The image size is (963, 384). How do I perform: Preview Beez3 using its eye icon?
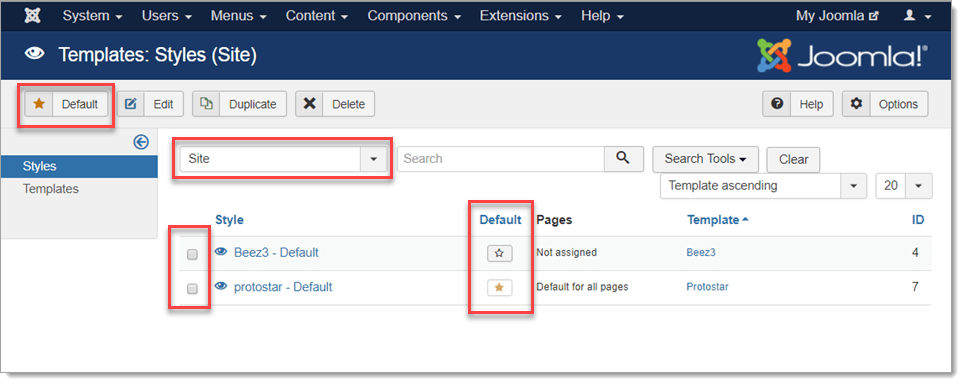[x=221, y=252]
